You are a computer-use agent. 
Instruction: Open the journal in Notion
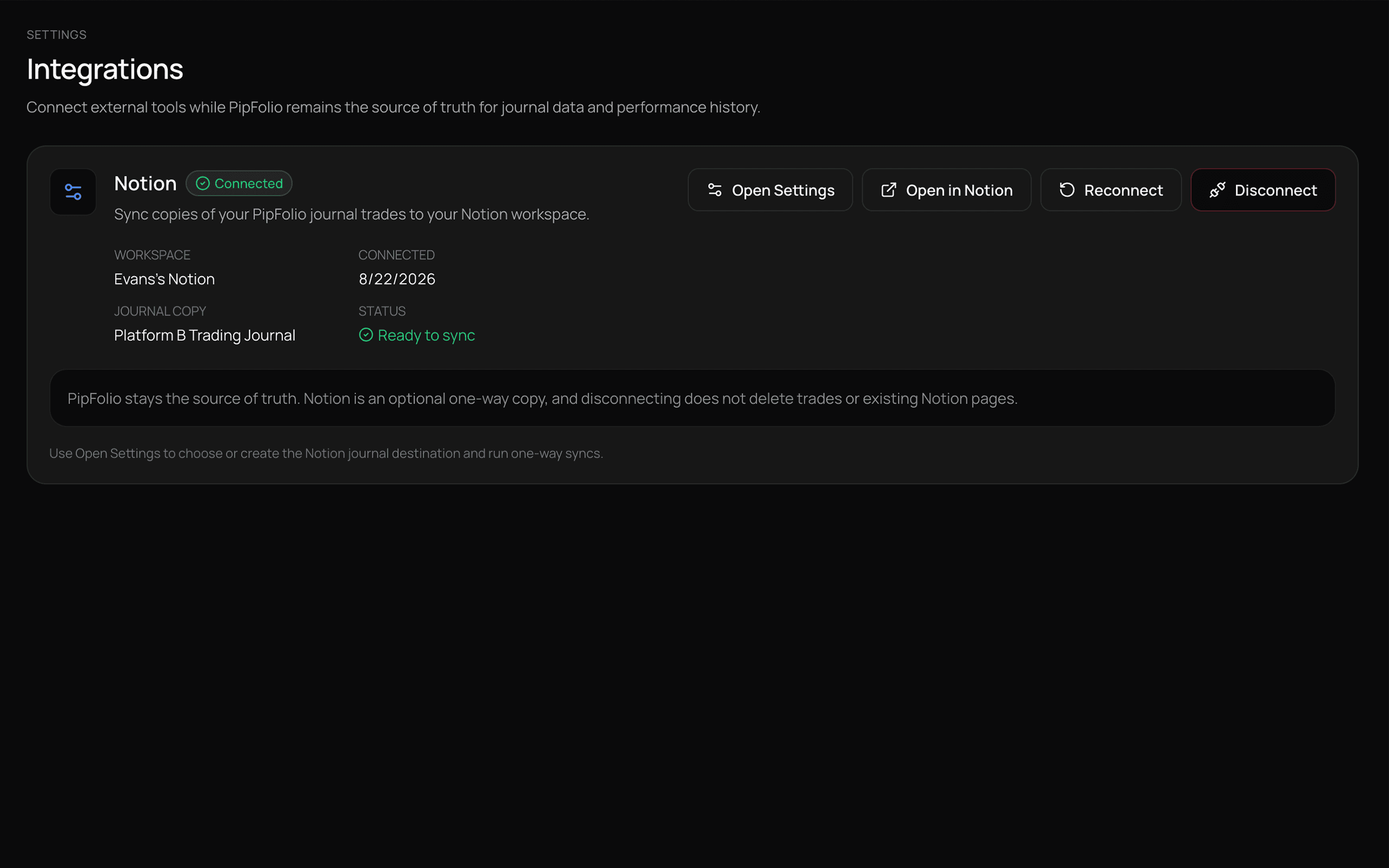(946, 190)
